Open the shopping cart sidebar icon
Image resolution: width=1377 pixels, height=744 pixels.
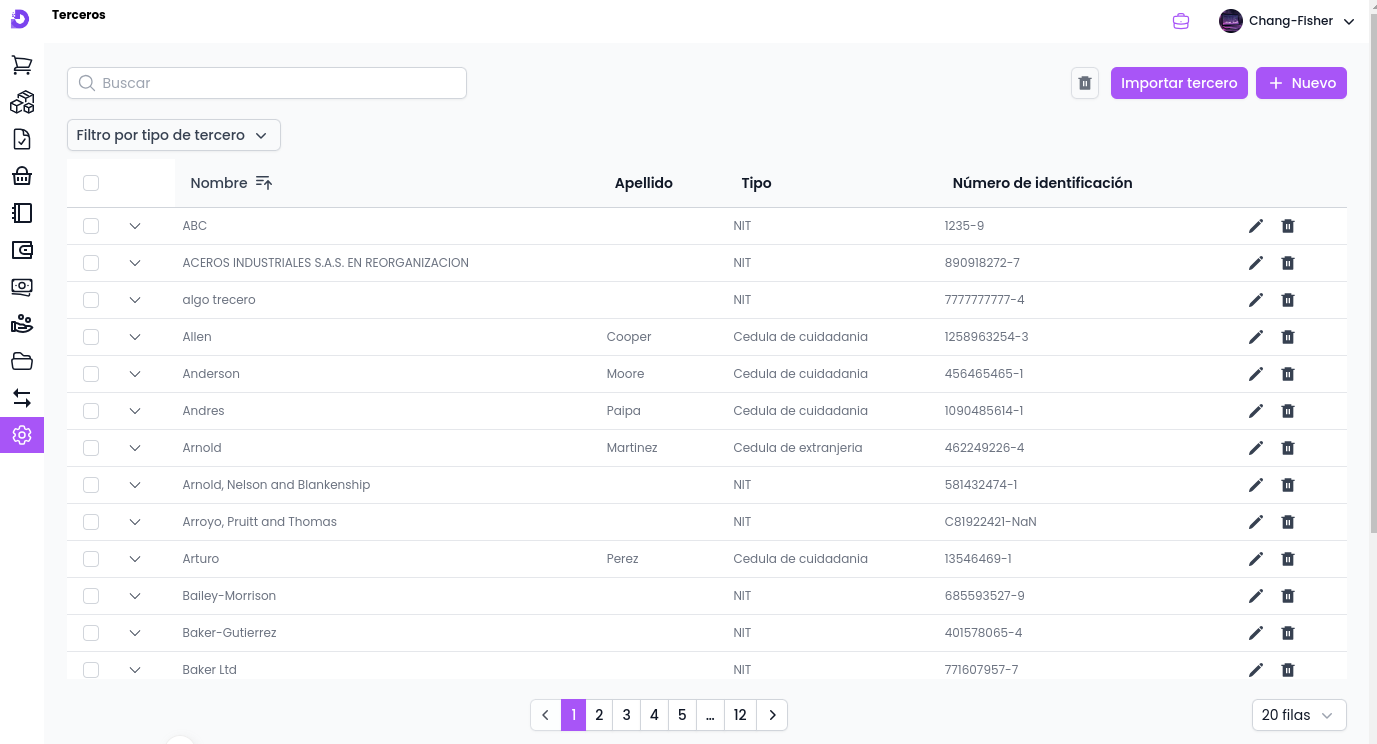(22, 65)
